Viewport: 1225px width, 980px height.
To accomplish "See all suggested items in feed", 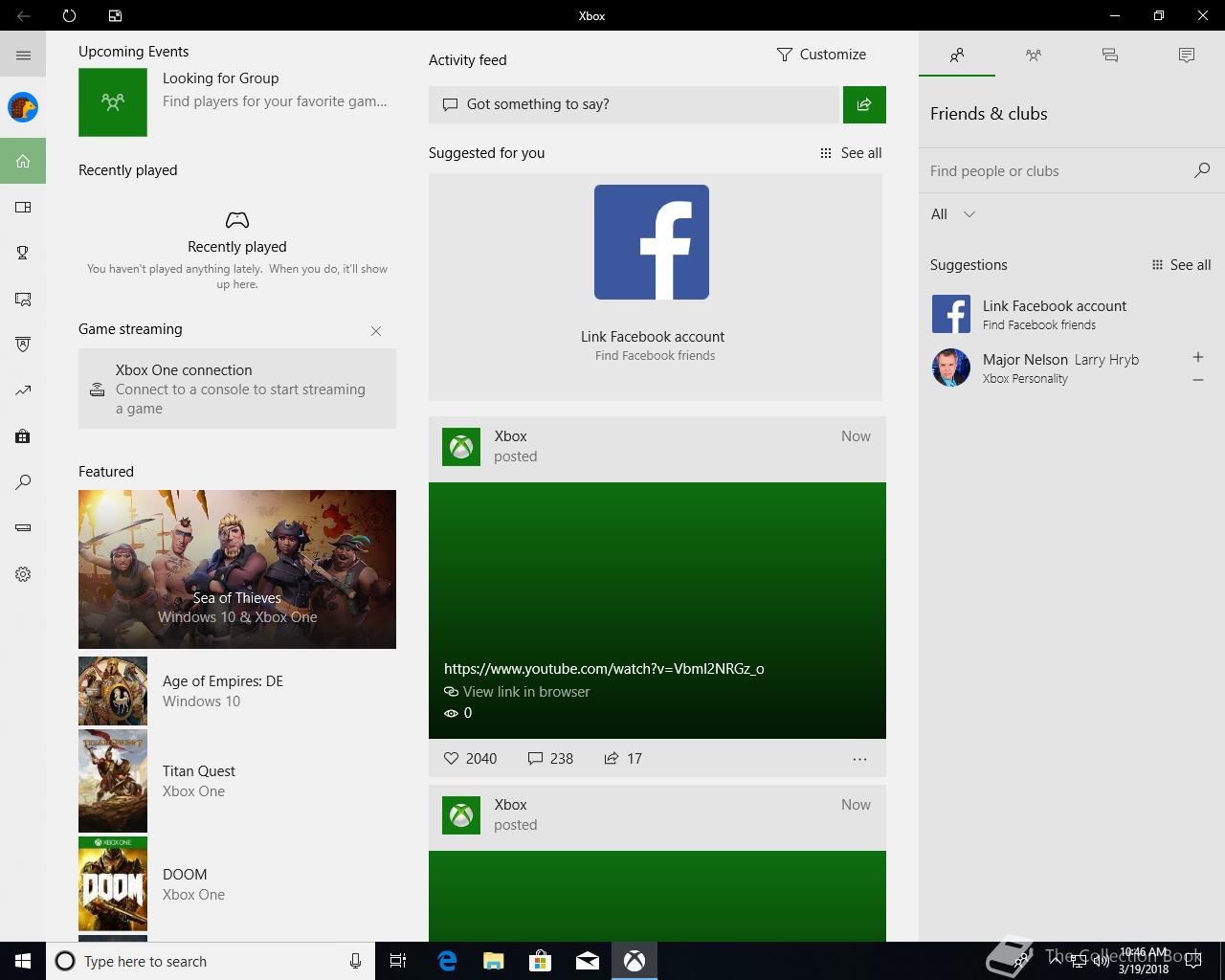I will coord(851,153).
